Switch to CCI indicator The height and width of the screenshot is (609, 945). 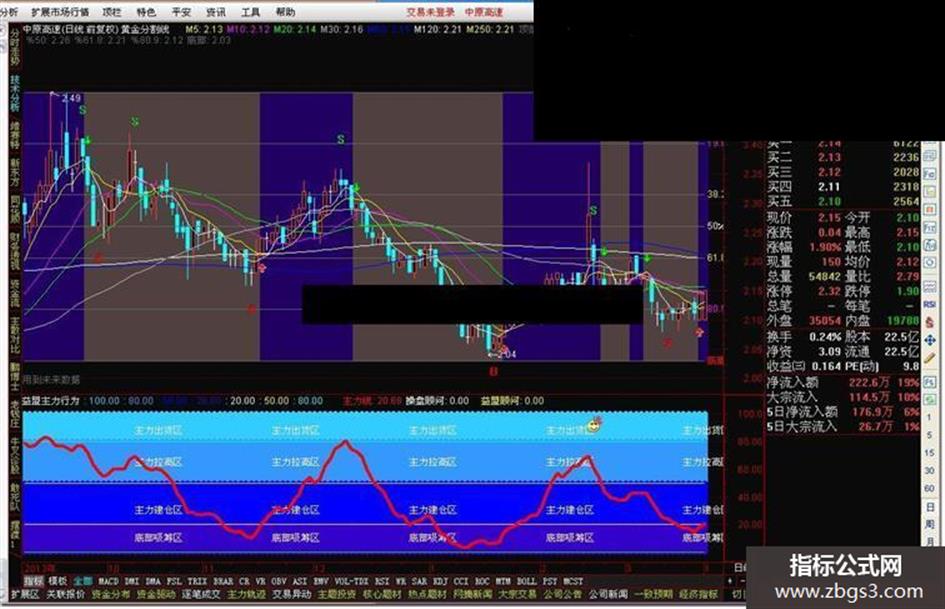[461, 581]
